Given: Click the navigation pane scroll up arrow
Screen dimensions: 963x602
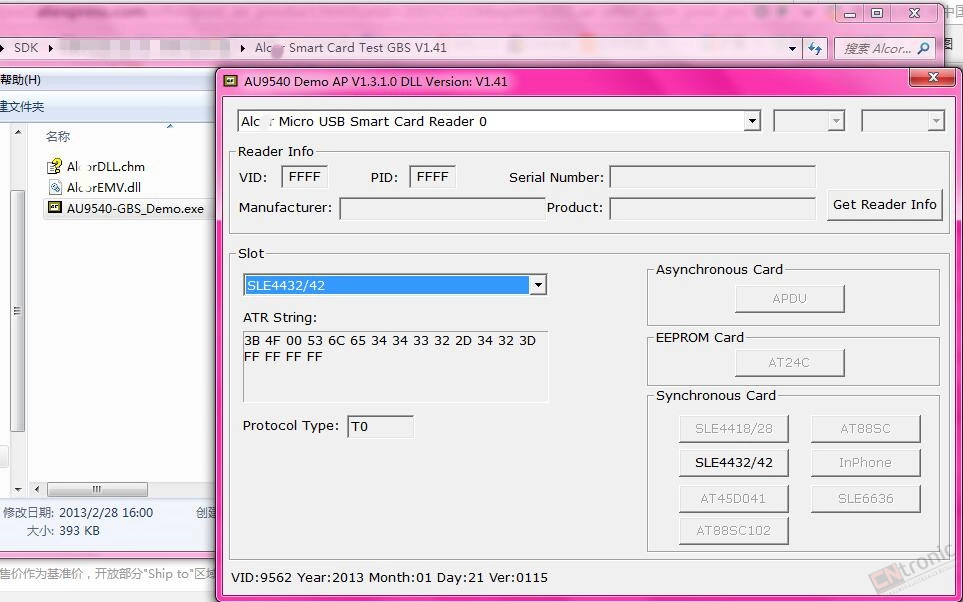Looking at the screenshot, I should pyautogui.click(x=18, y=133).
